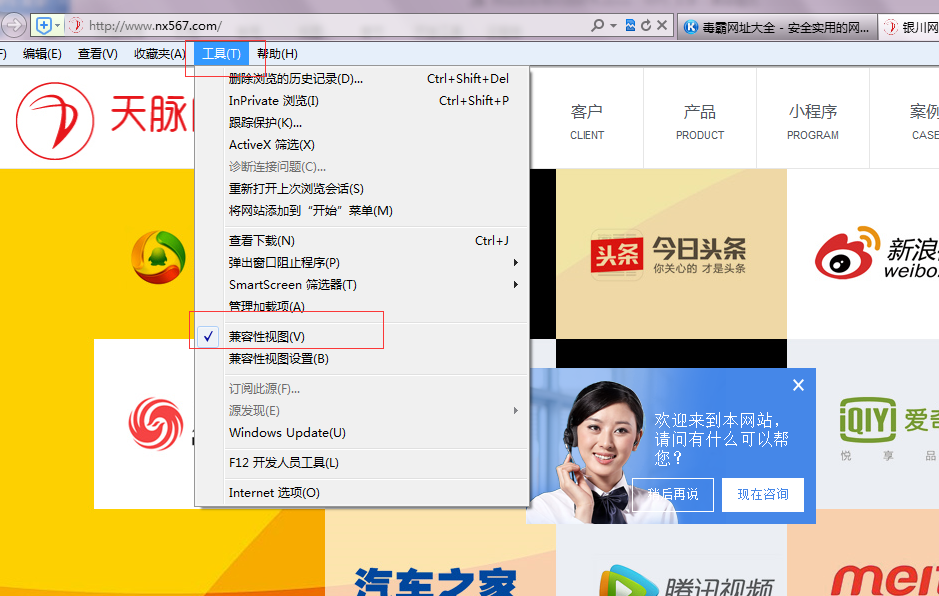Screen dimensions: 939x596
Task: Select Internet 选项(O) from menu
Action: (x=274, y=493)
